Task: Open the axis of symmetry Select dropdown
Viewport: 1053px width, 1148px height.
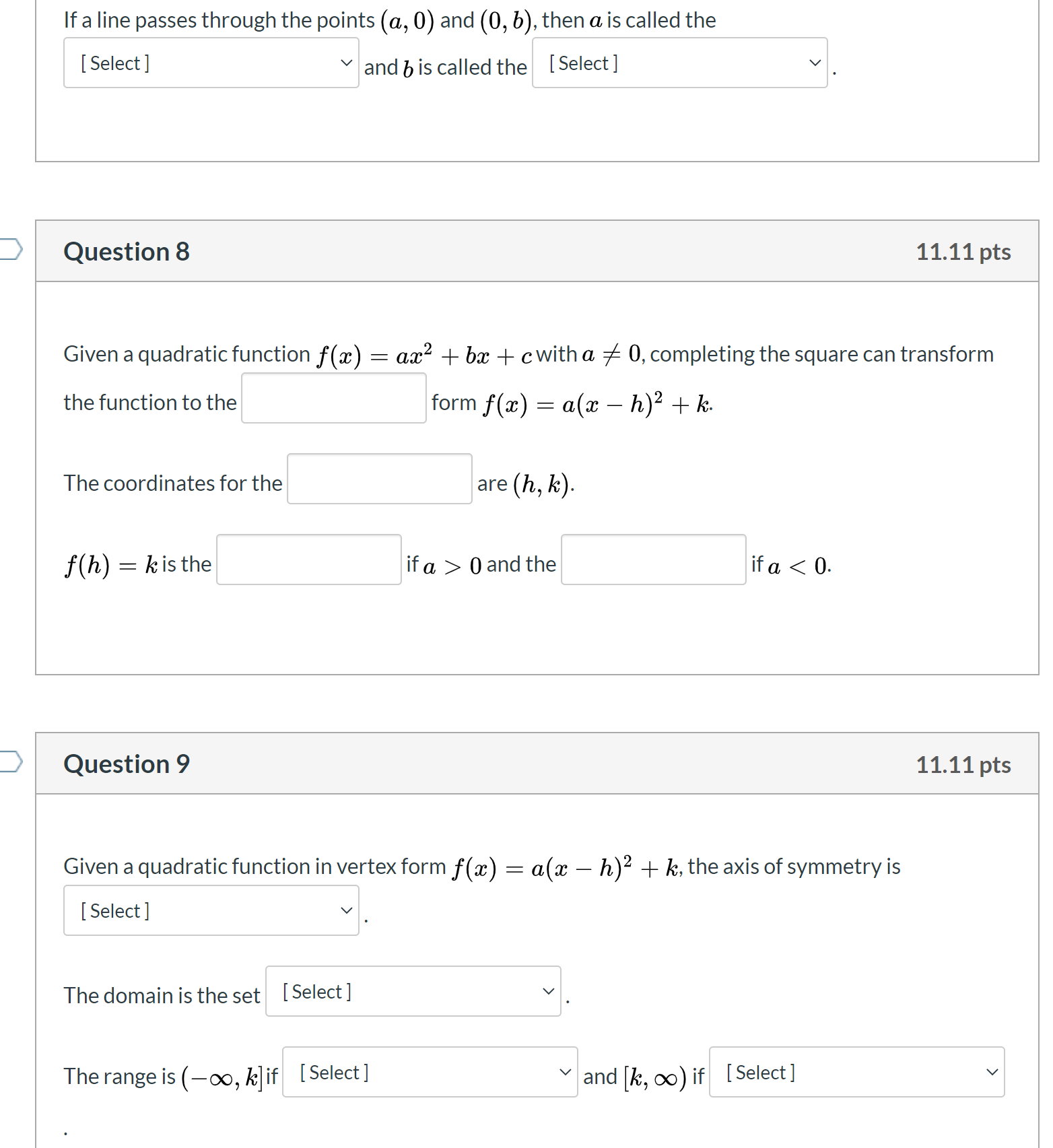Action: [211, 910]
